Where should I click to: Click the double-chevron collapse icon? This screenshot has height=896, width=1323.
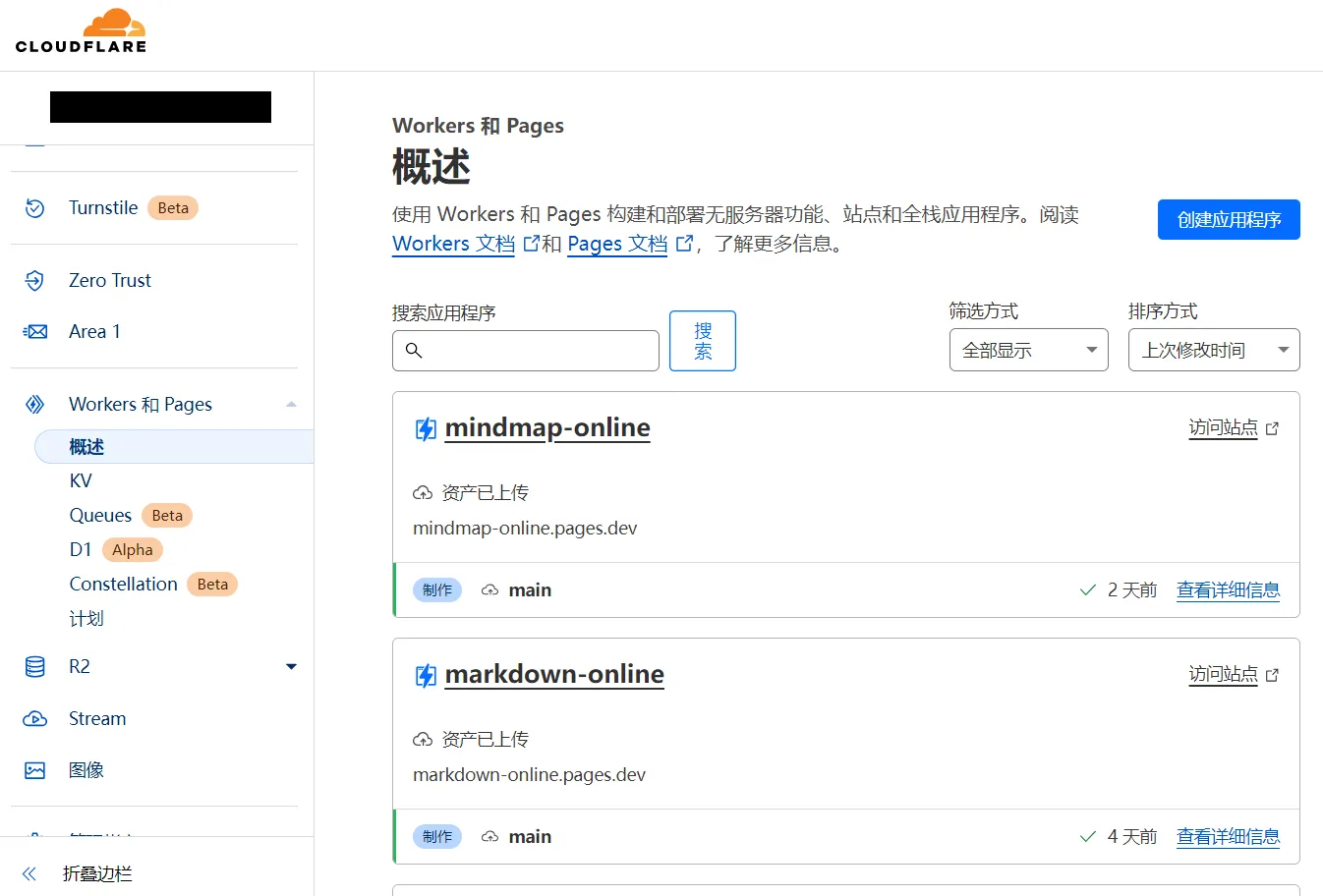pos(29,874)
